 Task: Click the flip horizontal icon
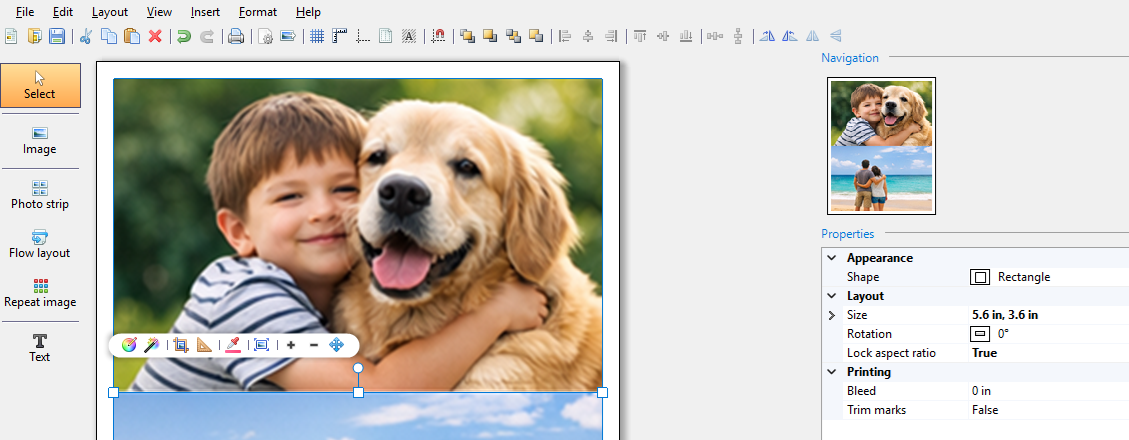(813, 36)
